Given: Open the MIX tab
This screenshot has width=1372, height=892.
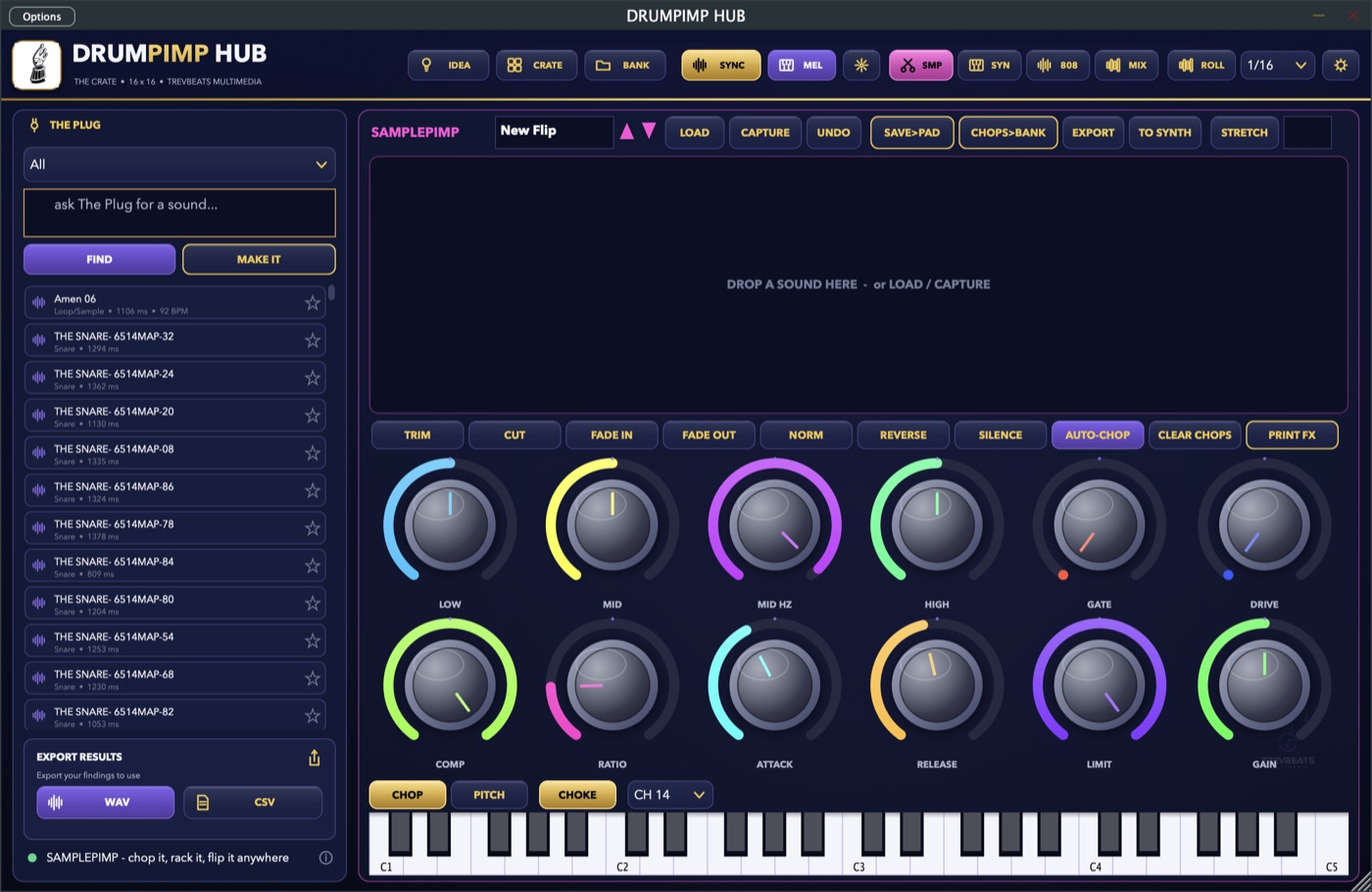Looking at the screenshot, I should click(x=1126, y=66).
